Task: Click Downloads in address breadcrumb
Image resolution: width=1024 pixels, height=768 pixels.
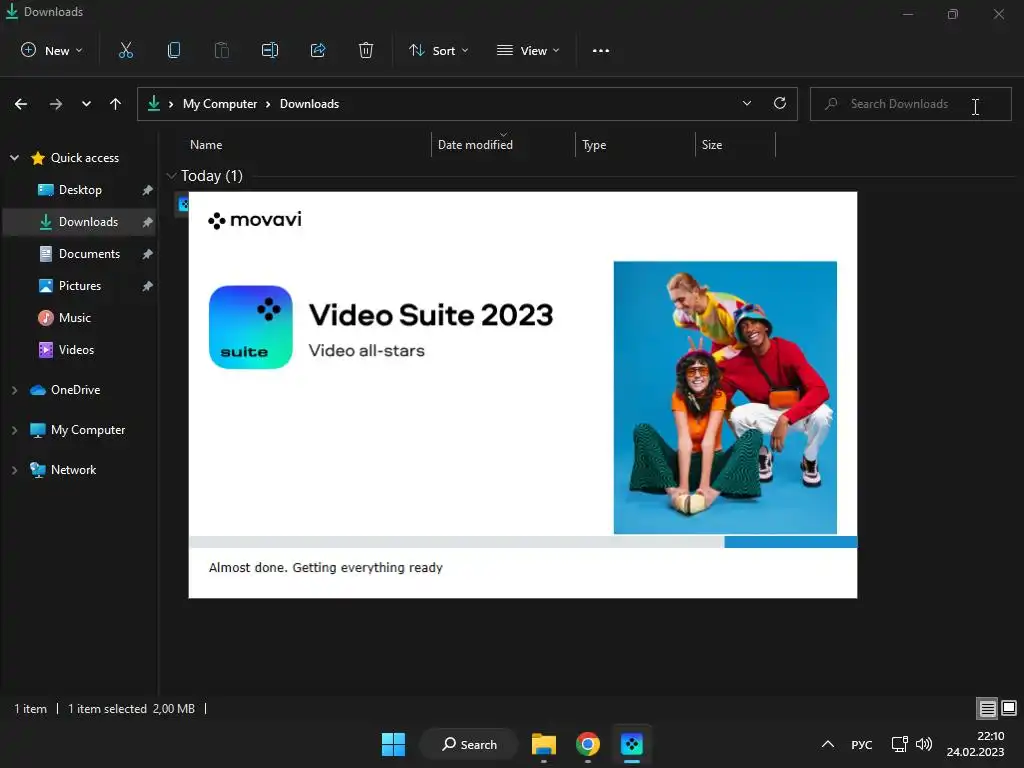Action: click(310, 104)
